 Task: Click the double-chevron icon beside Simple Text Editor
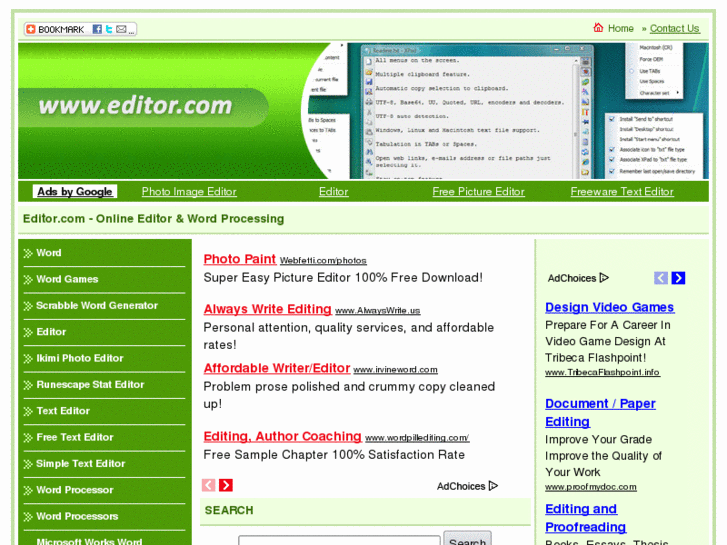click(28, 464)
